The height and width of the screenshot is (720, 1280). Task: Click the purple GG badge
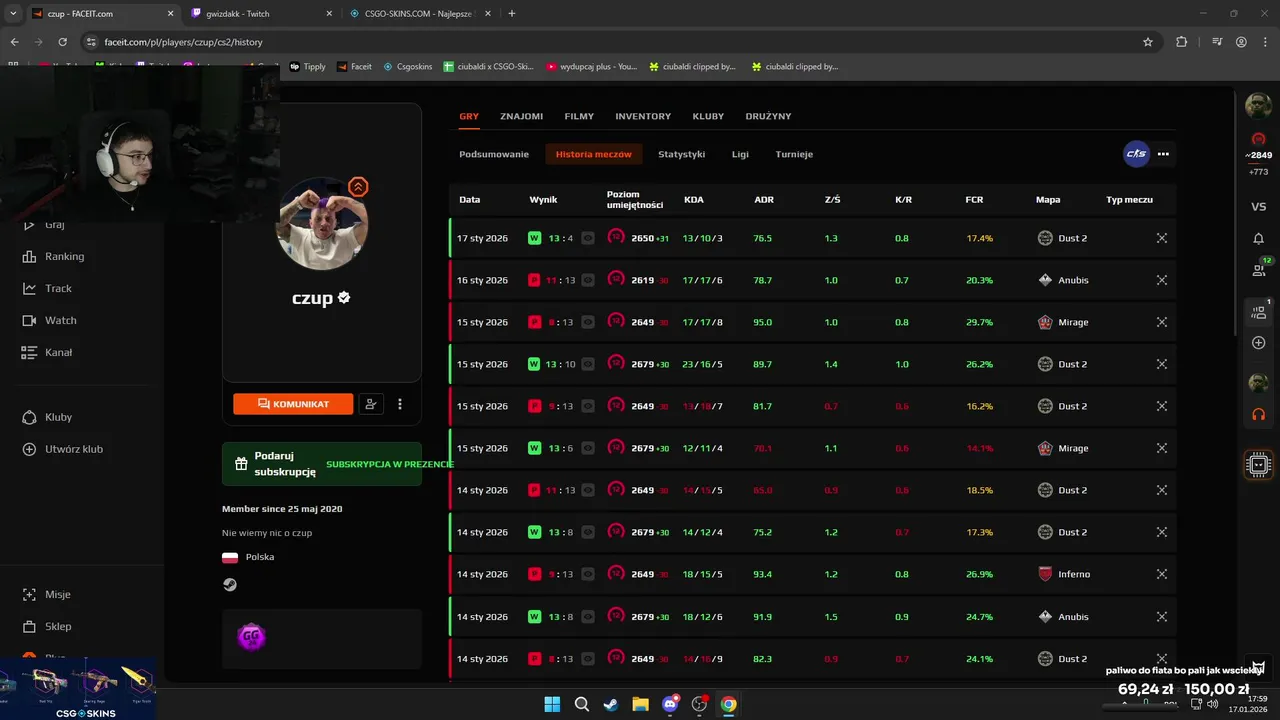(251, 636)
